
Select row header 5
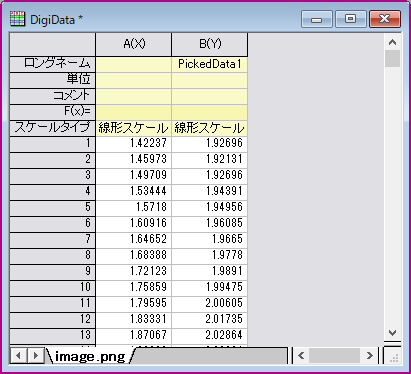(53, 208)
